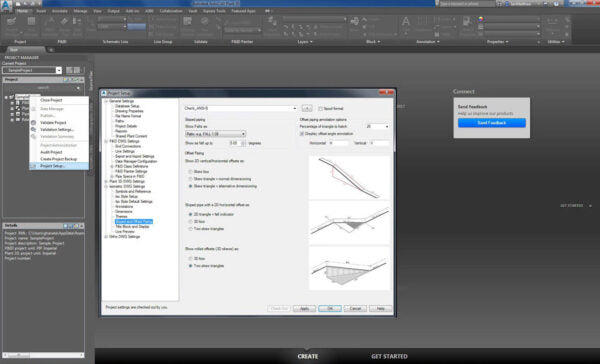Click the large Text tool icon in Annotation panel

406,22
